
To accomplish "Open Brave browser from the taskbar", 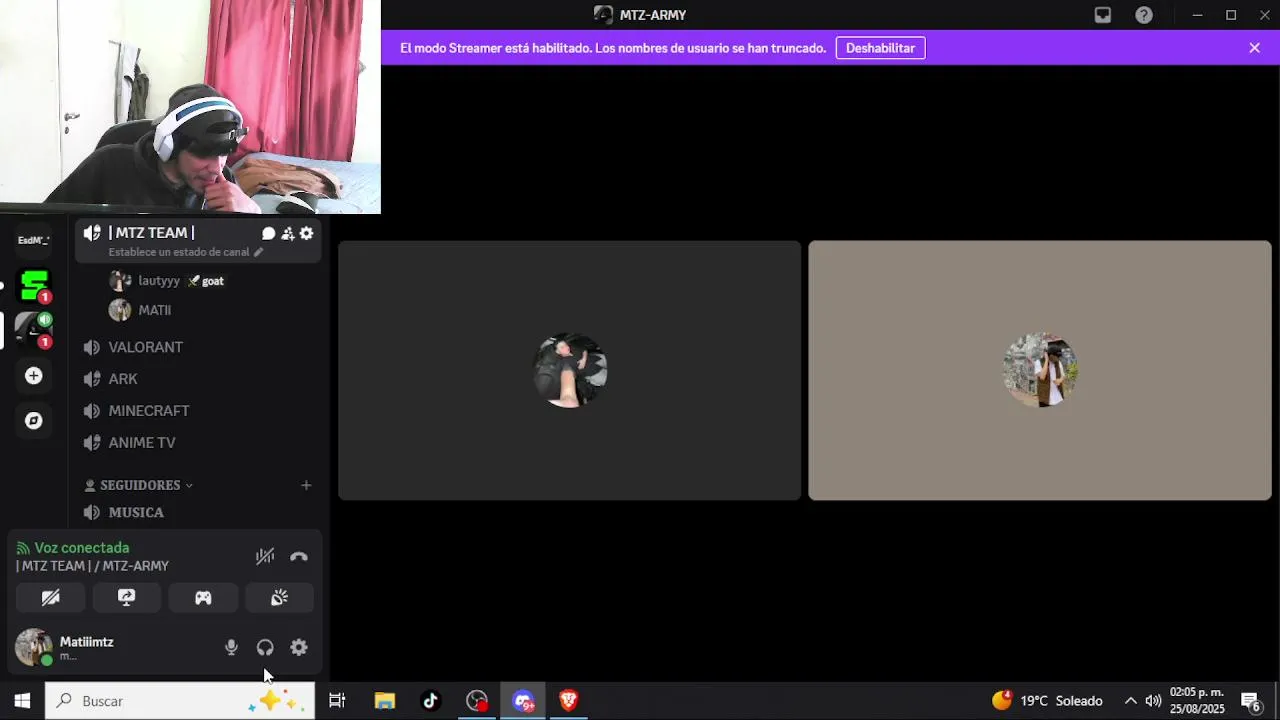I will 569,701.
